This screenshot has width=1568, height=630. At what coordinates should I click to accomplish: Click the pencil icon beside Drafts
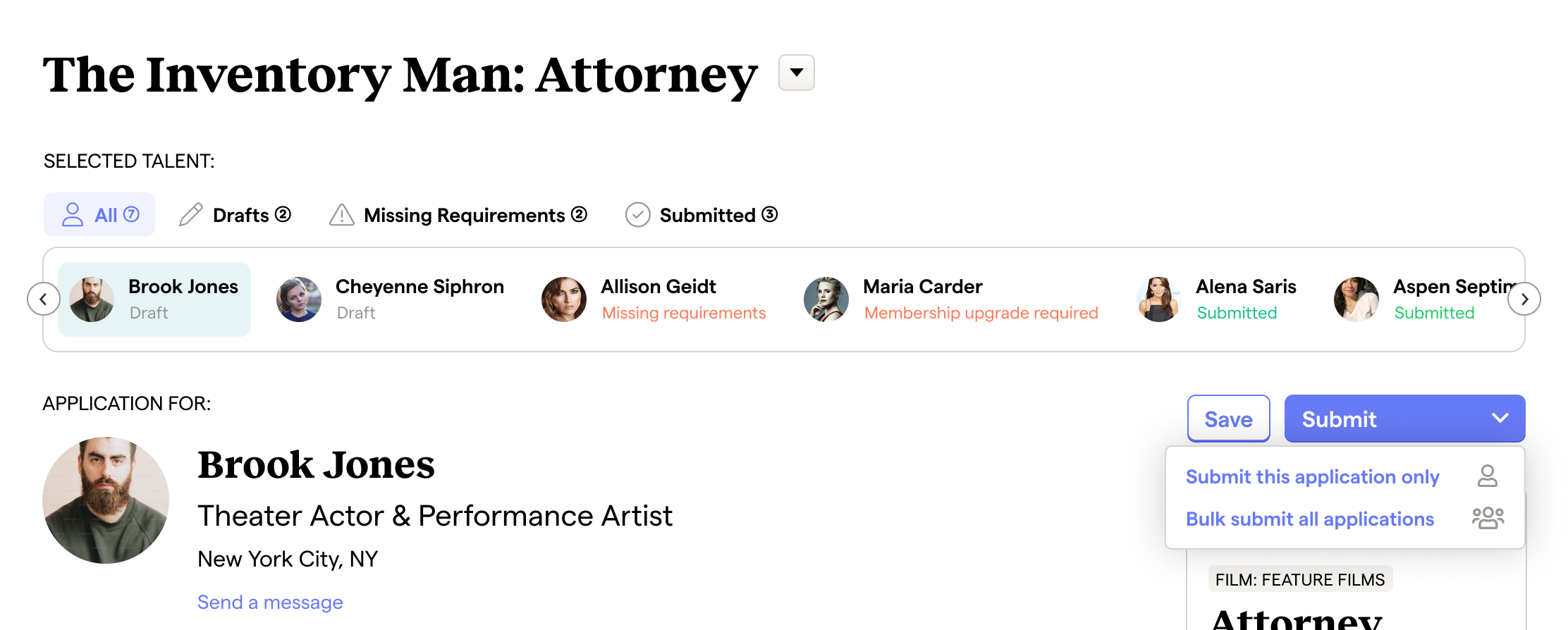pos(191,214)
